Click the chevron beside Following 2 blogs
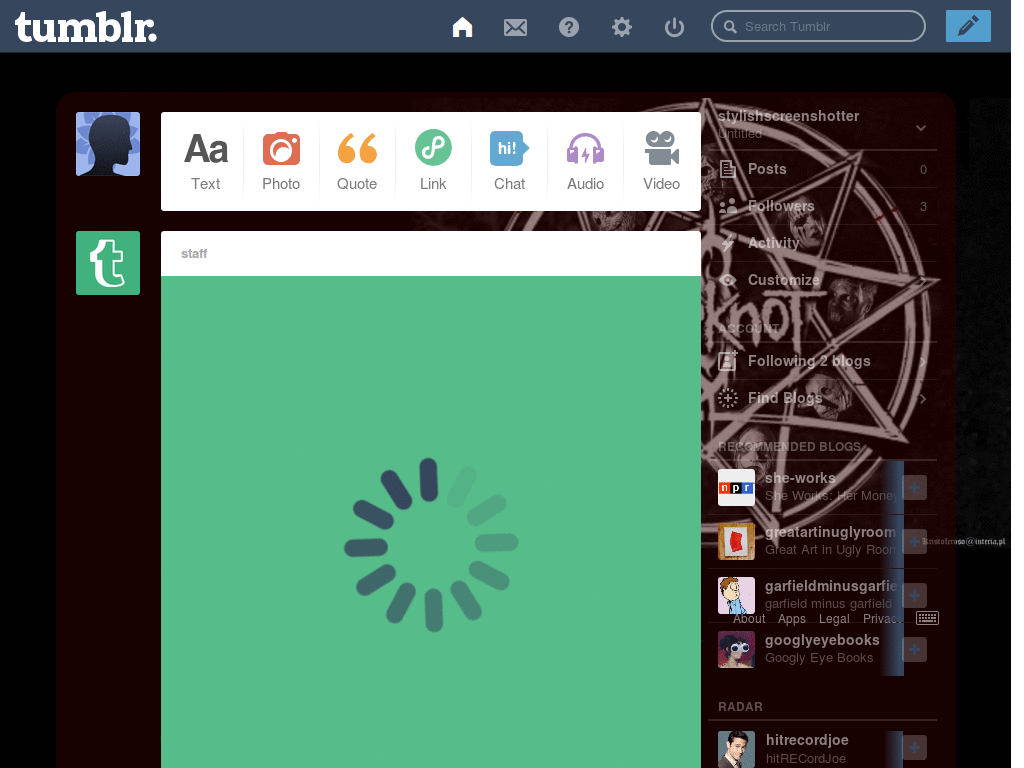Viewport: 1024px width, 768px height. [x=923, y=361]
